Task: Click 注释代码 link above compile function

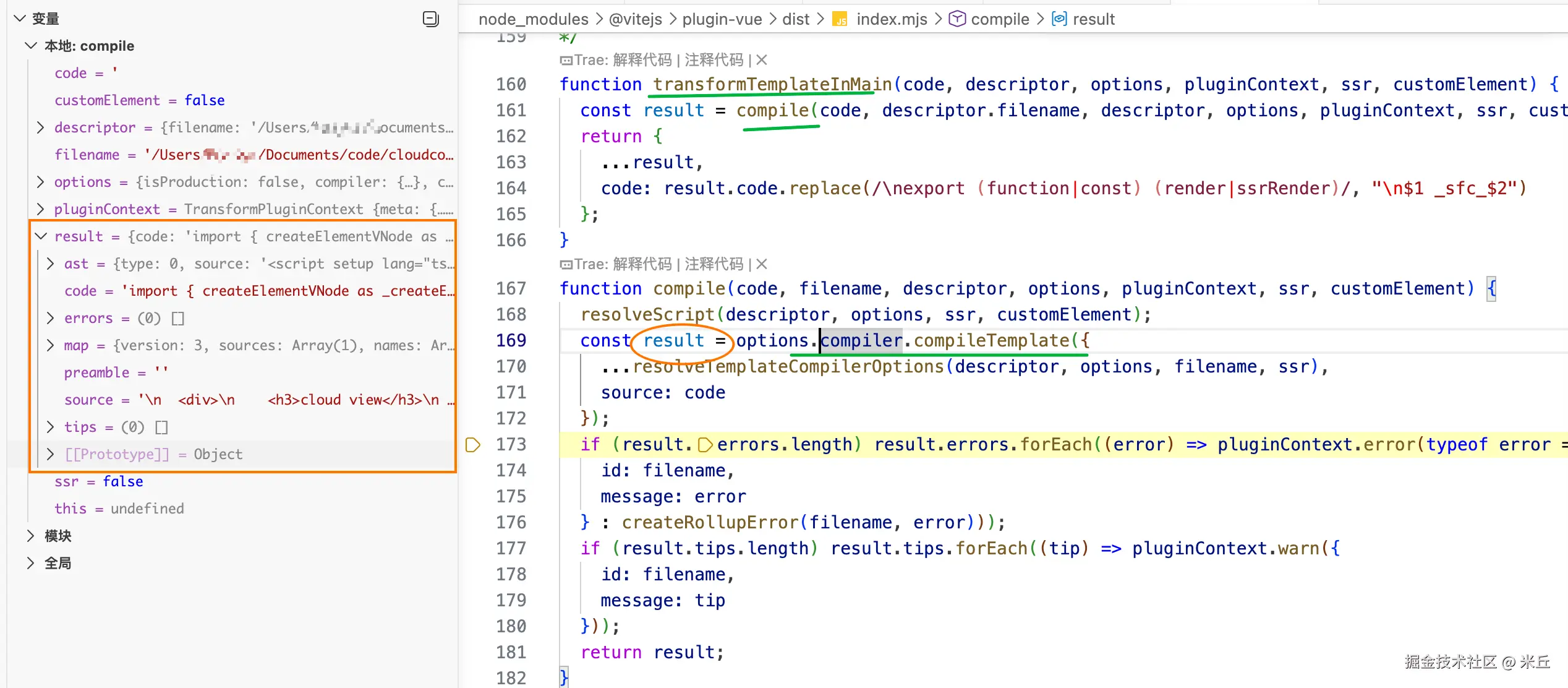Action: click(x=714, y=264)
